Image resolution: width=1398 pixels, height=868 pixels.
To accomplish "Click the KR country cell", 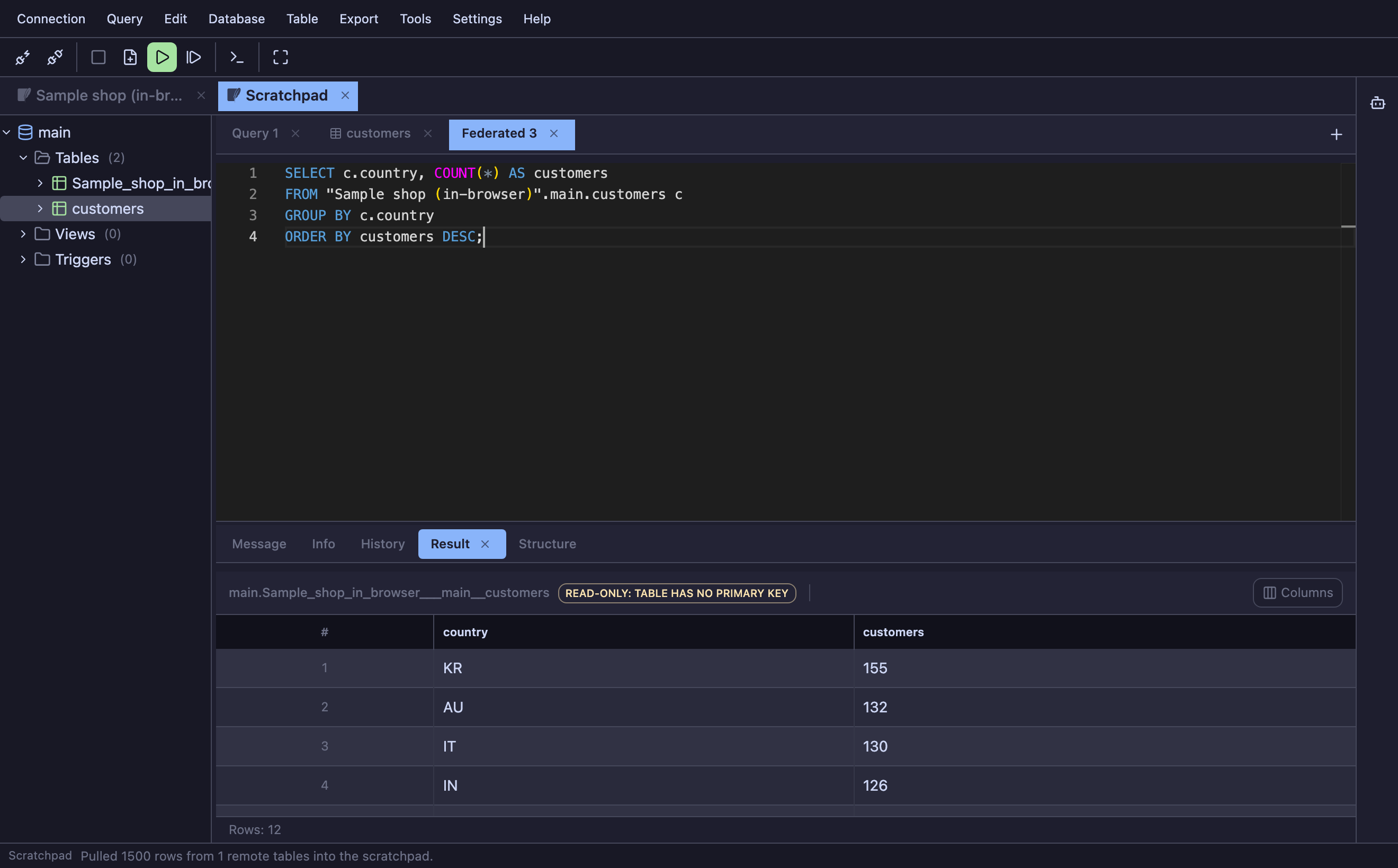I will coord(643,669).
